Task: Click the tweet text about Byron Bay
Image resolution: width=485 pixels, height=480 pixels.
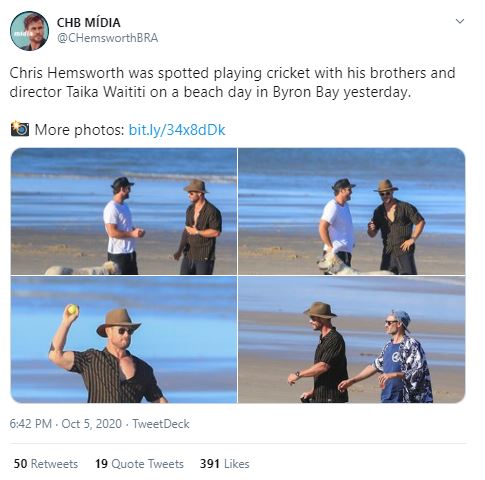Action: (x=232, y=82)
